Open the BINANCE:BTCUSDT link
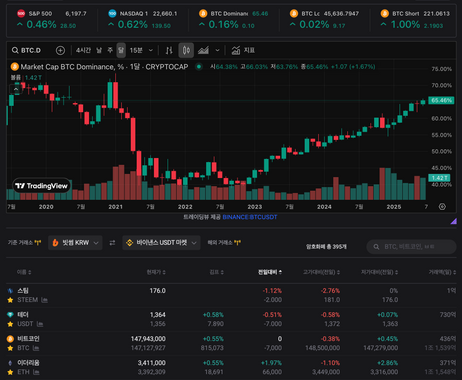Screen dimensions: 462x380 click(x=250, y=217)
